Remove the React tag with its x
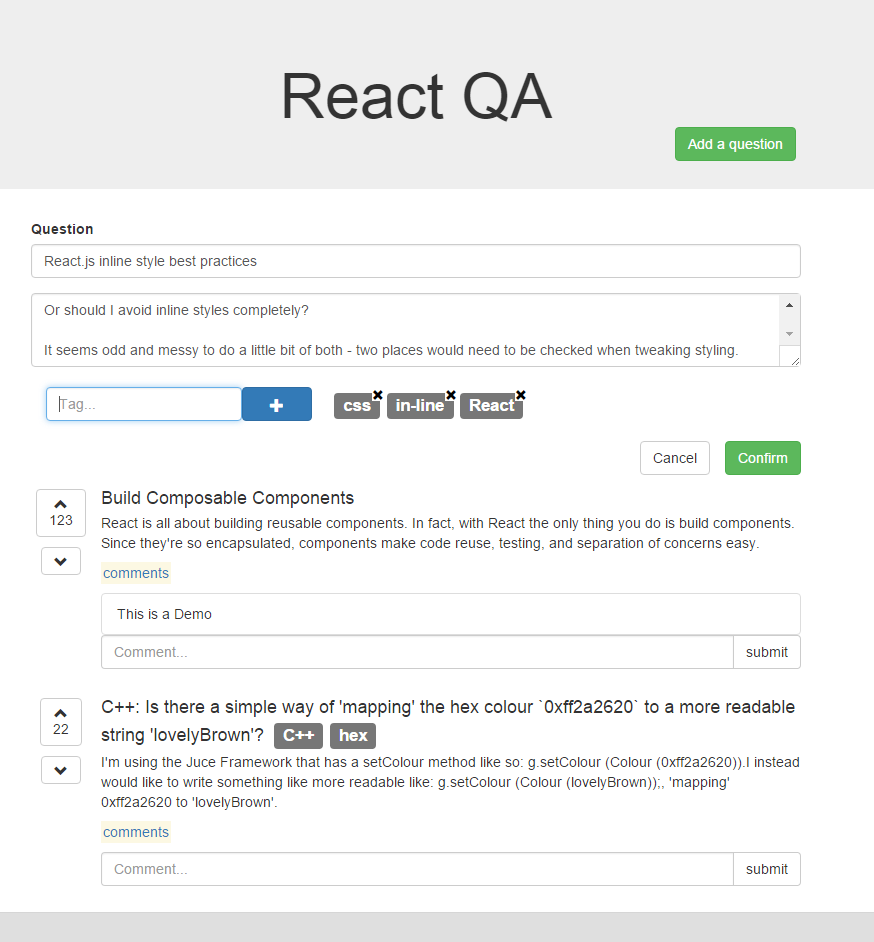 pyautogui.click(x=520, y=395)
